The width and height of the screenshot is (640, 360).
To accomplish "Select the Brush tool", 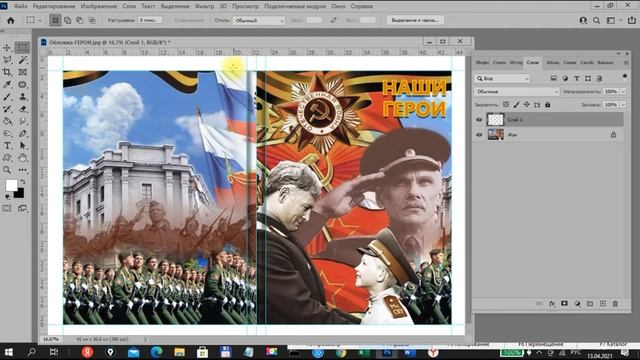I will coord(7,97).
